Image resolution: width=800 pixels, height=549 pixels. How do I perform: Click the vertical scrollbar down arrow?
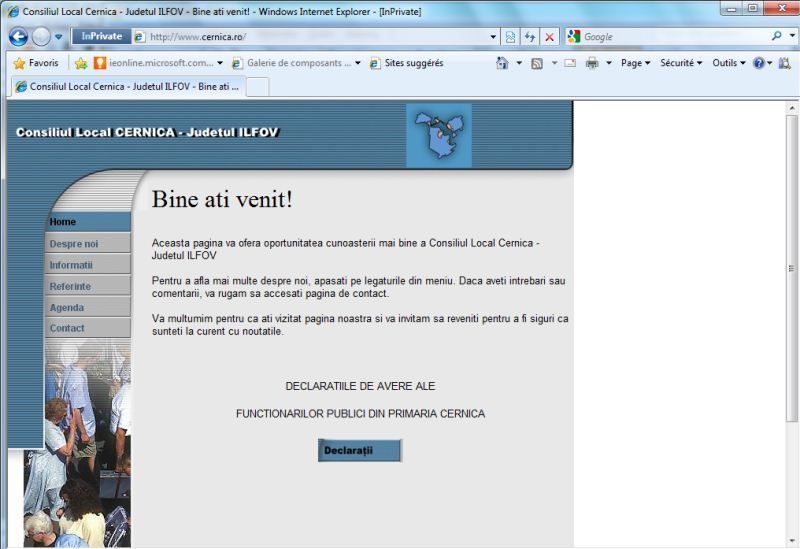point(792,540)
